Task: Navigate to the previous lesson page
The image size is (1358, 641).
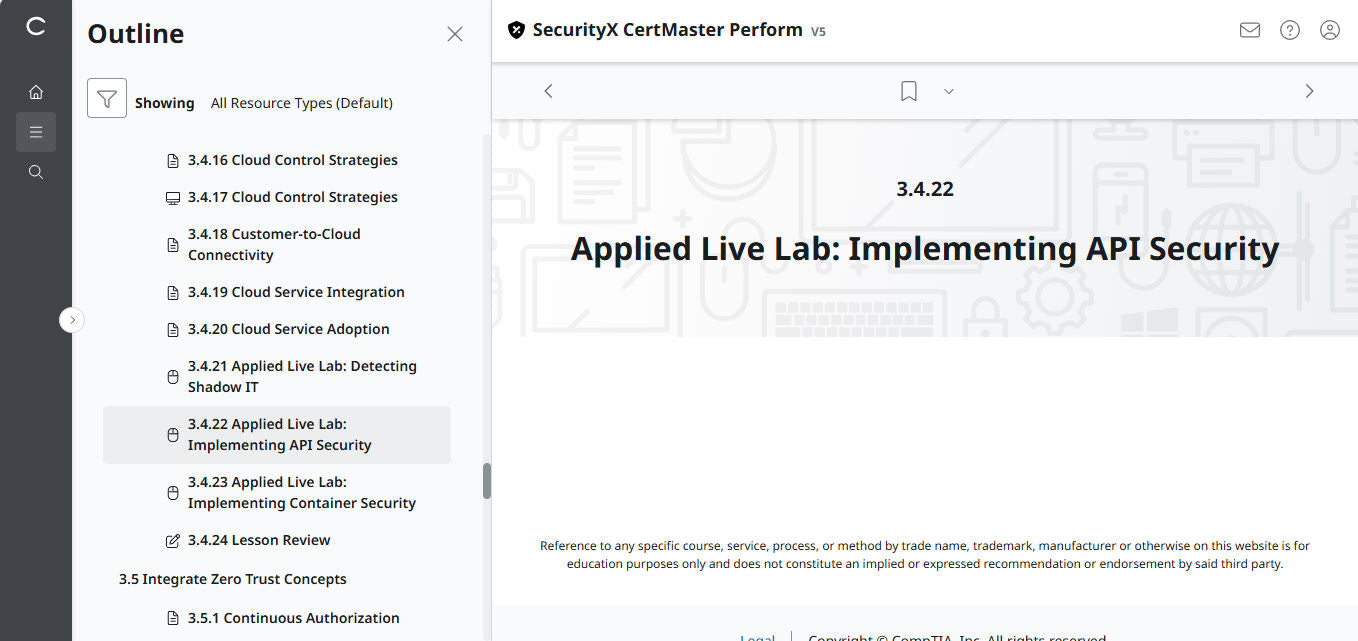Action: coord(548,91)
